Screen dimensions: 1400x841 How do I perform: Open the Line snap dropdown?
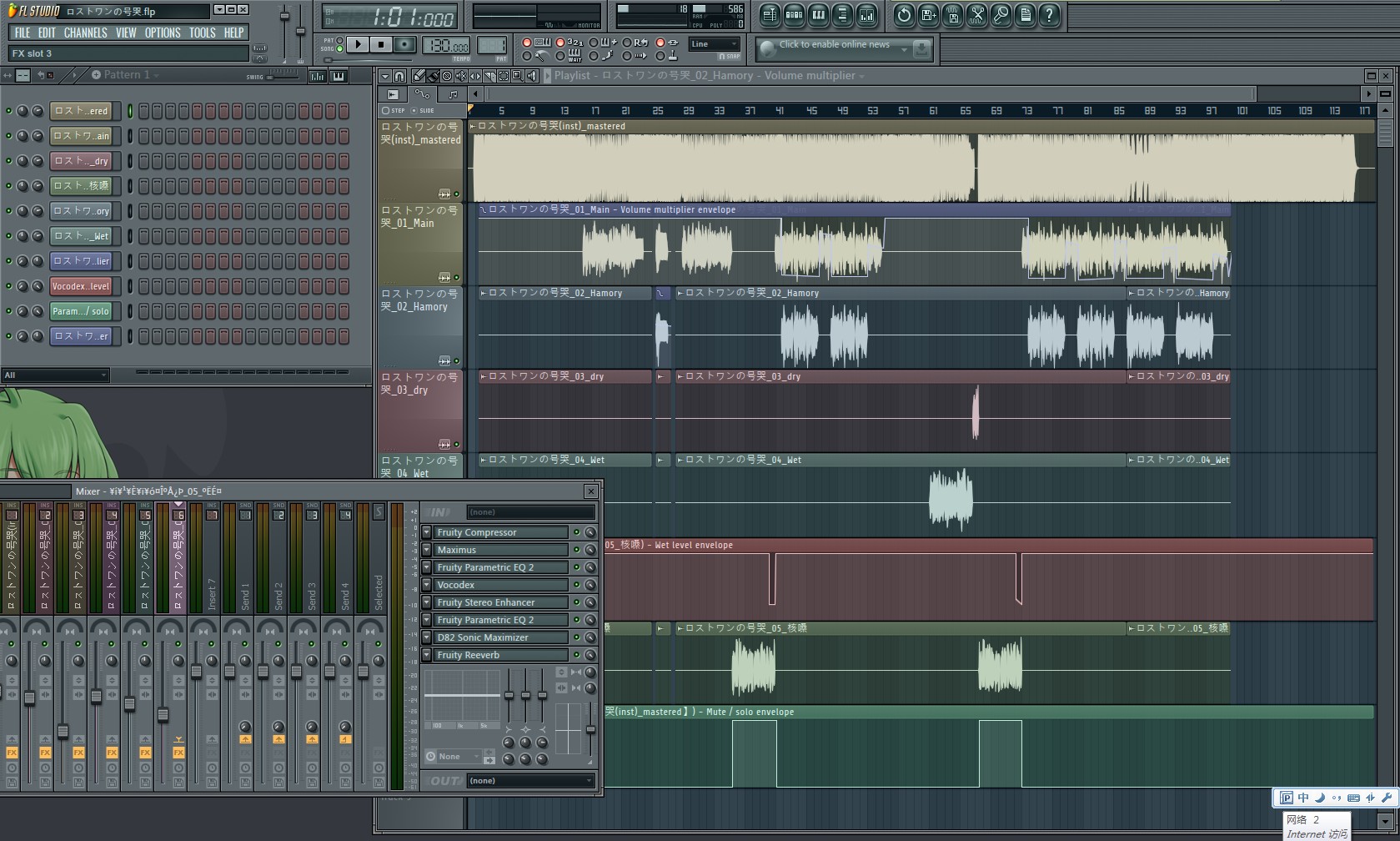(715, 44)
